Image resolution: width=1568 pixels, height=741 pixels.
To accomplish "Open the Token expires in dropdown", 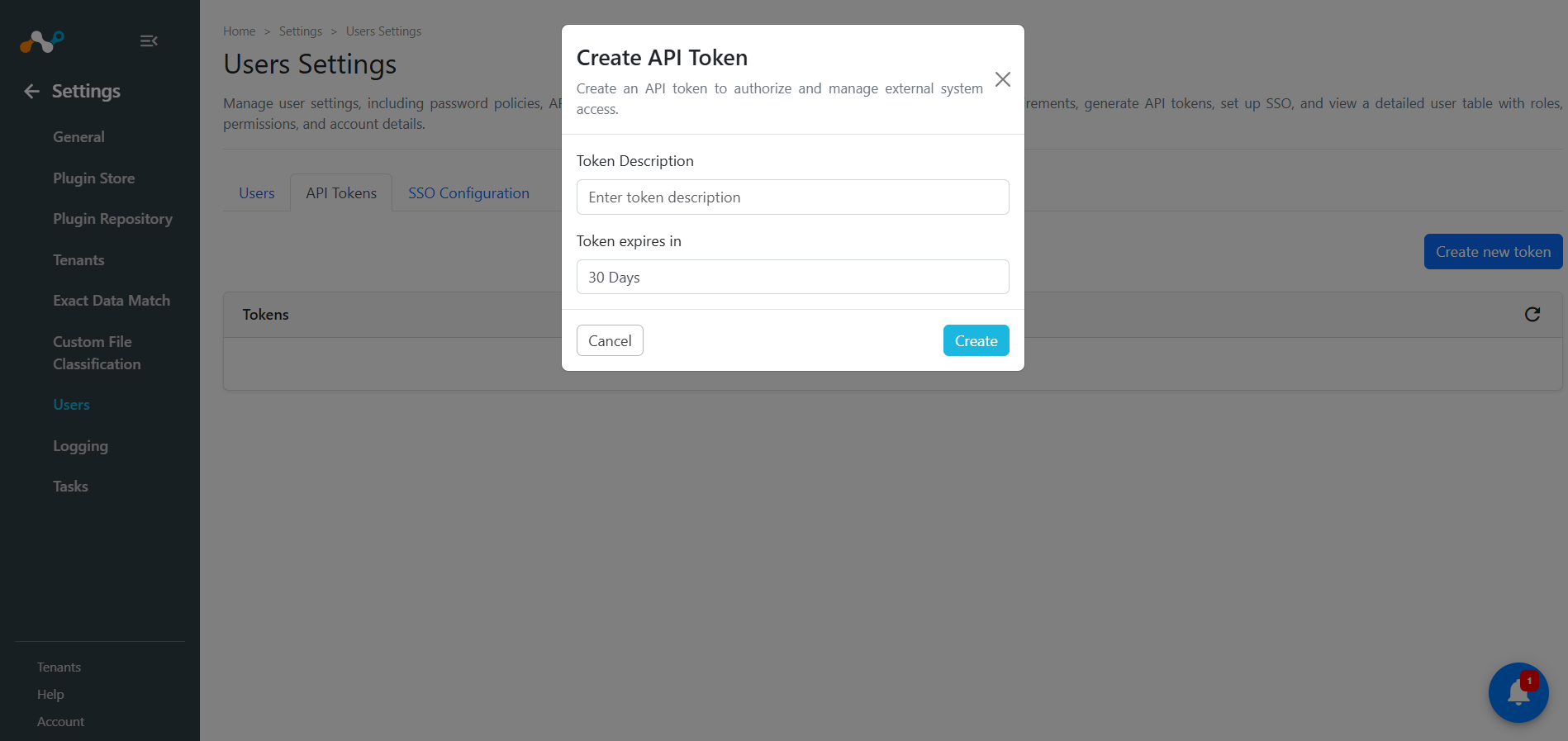I will (792, 278).
